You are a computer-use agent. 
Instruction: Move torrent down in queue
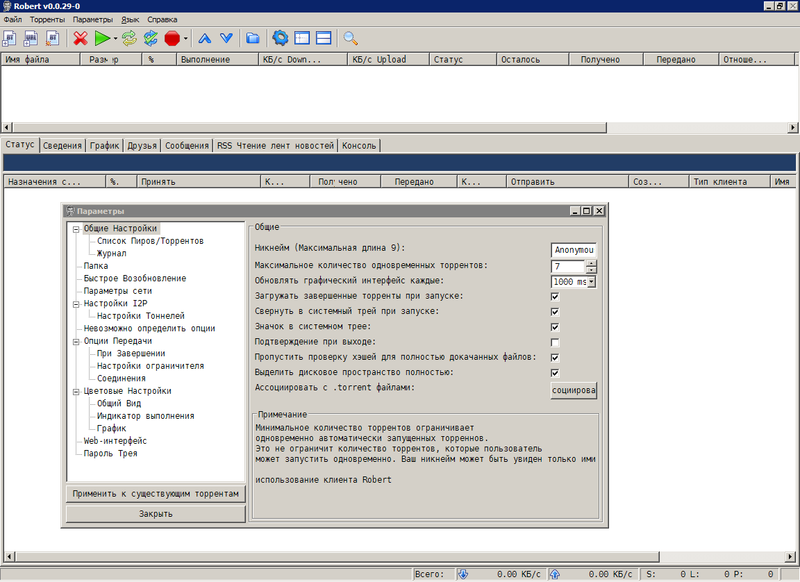click(x=226, y=38)
